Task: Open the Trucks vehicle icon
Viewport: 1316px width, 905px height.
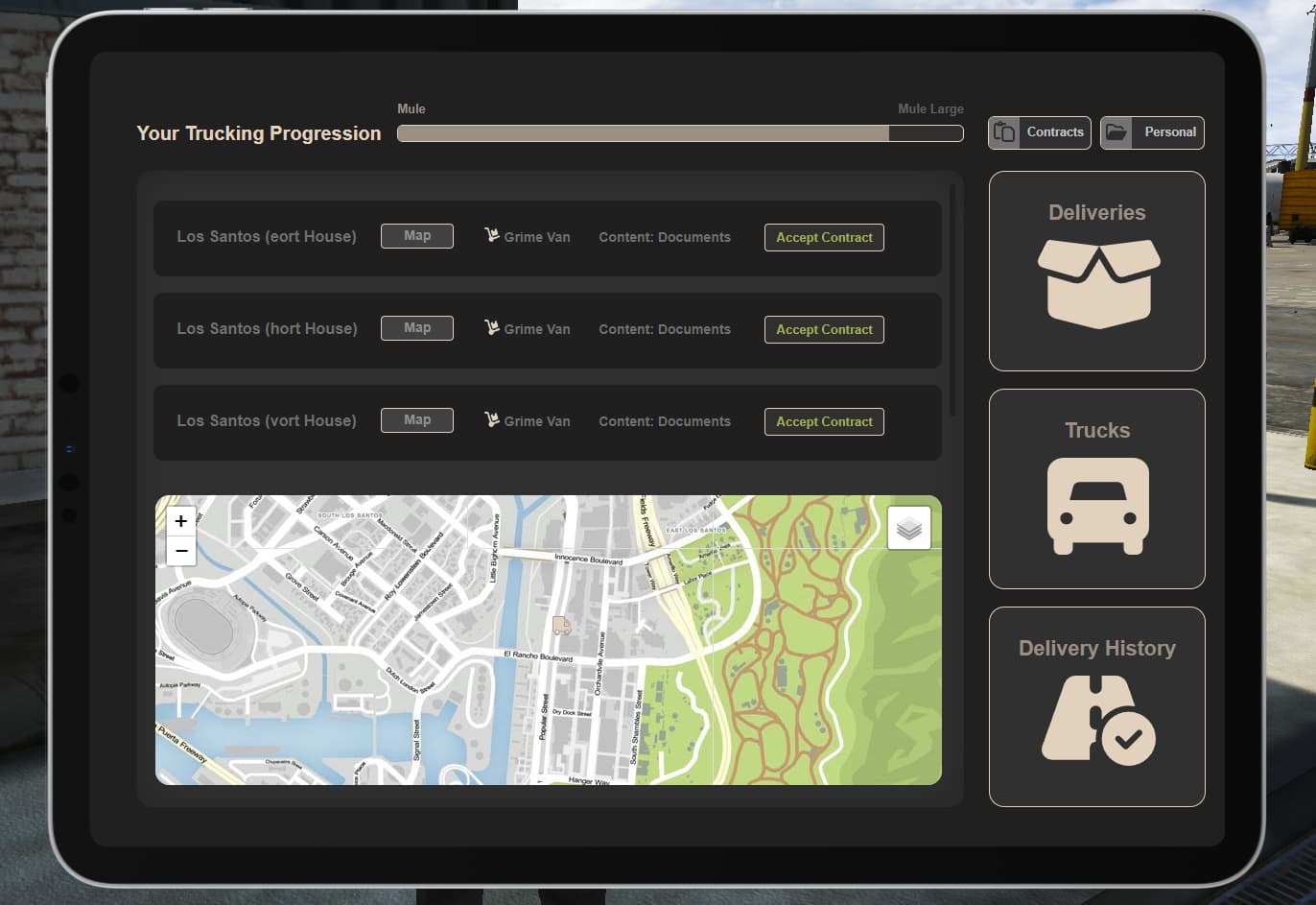Action: click(1098, 506)
